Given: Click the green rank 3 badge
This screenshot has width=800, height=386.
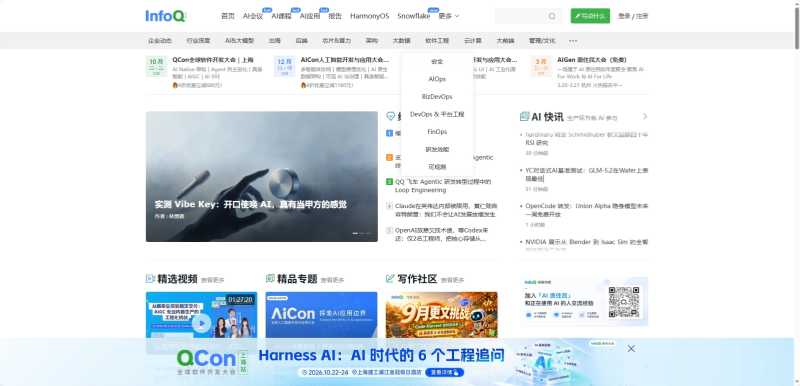Looking at the screenshot, I should 389,182.
